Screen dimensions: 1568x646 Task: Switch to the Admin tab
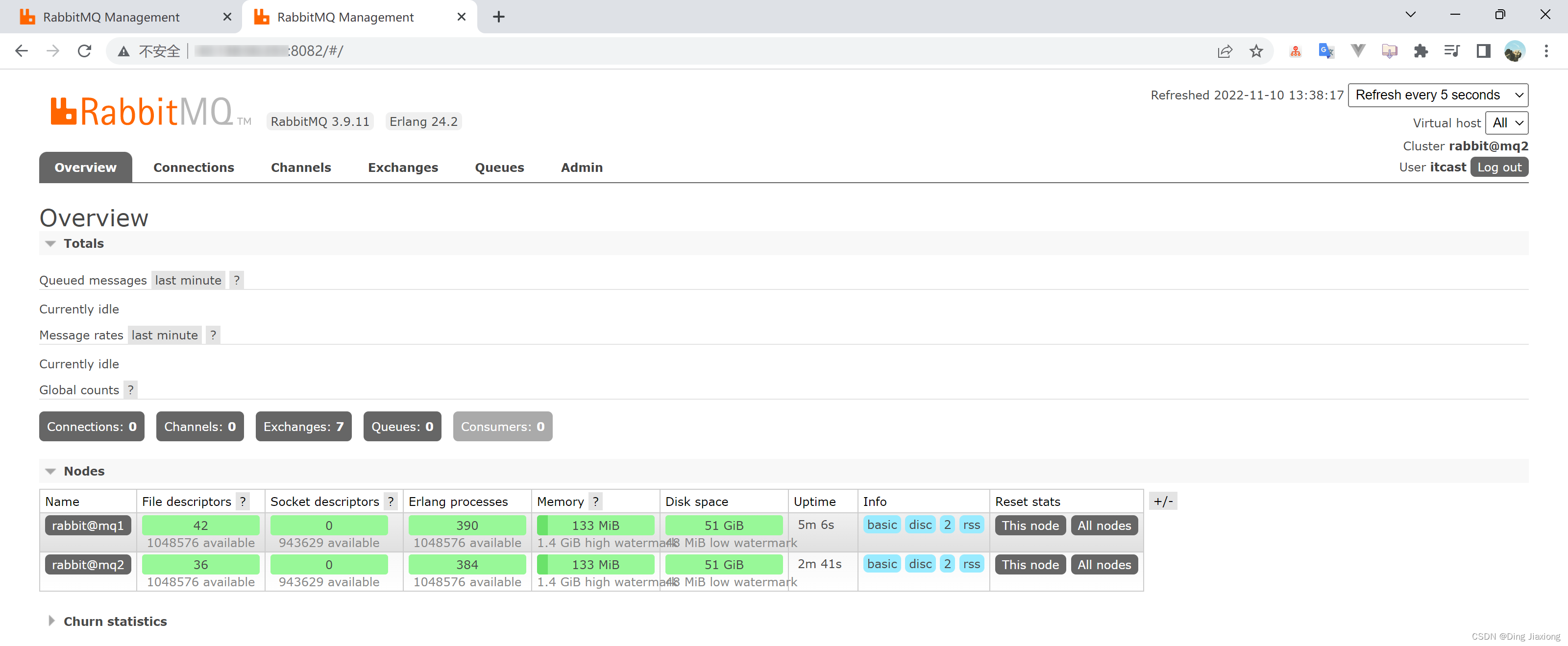pos(581,167)
